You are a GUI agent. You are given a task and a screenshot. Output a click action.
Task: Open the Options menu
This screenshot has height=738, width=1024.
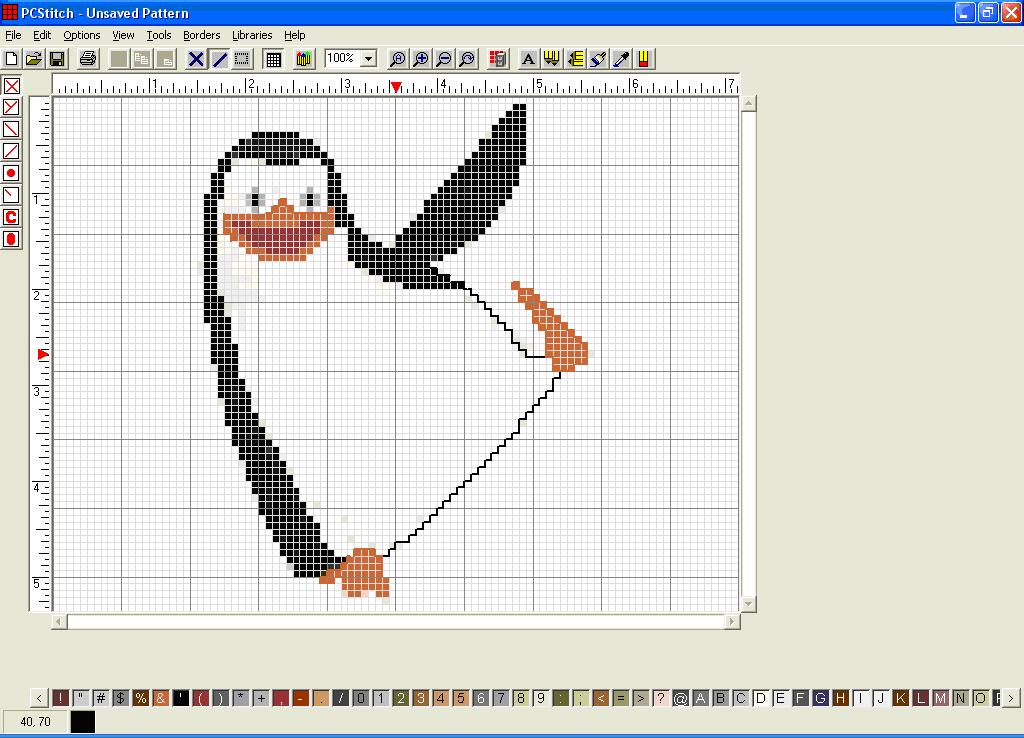82,35
